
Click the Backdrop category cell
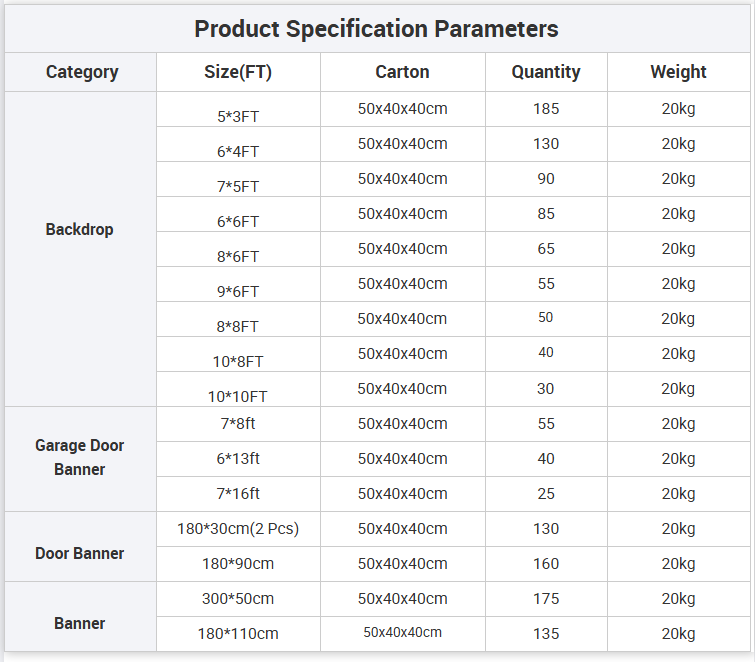pos(80,229)
